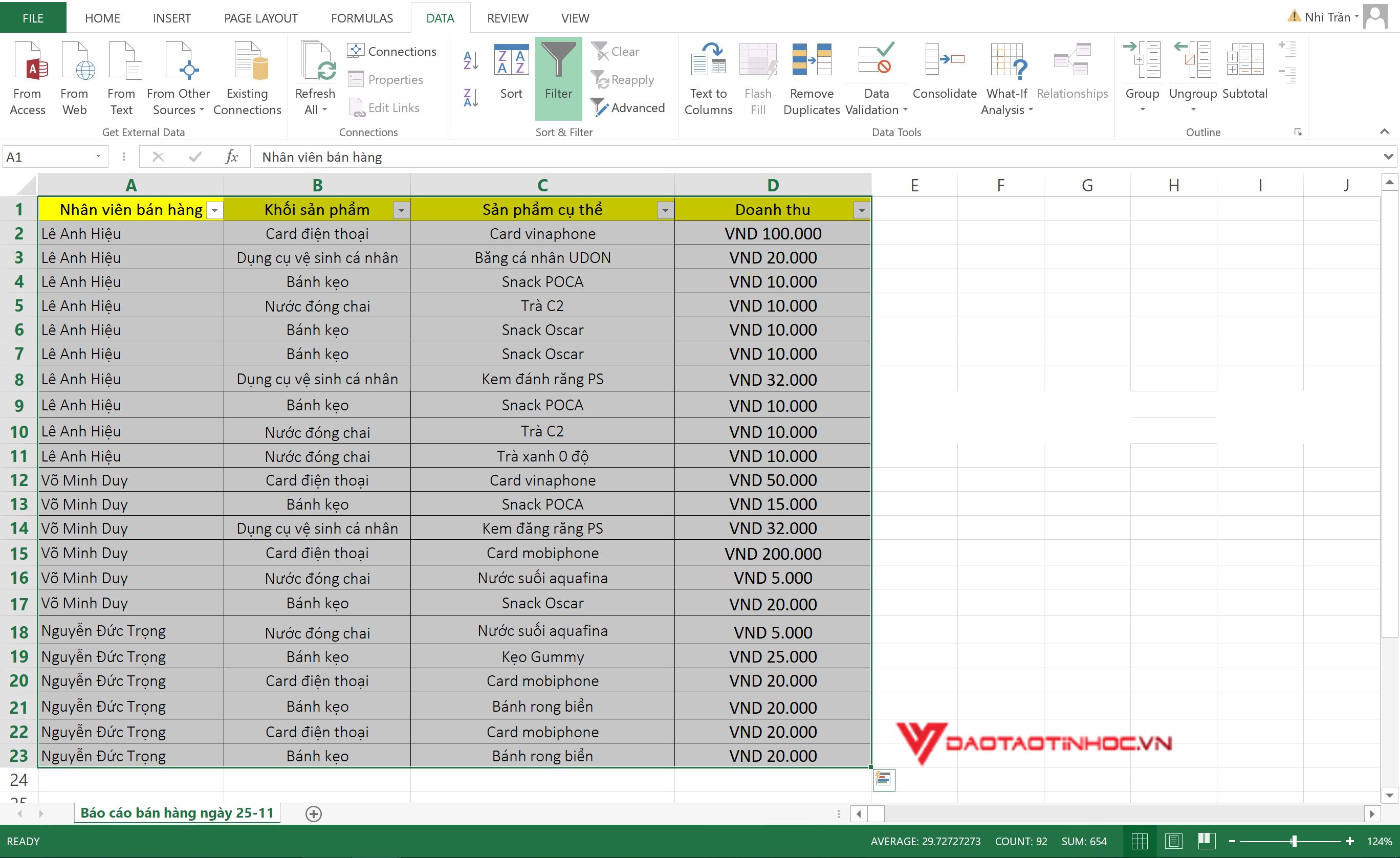The width and height of the screenshot is (1400, 858).
Task: Zoom in with plus button
Action: 1349,841
